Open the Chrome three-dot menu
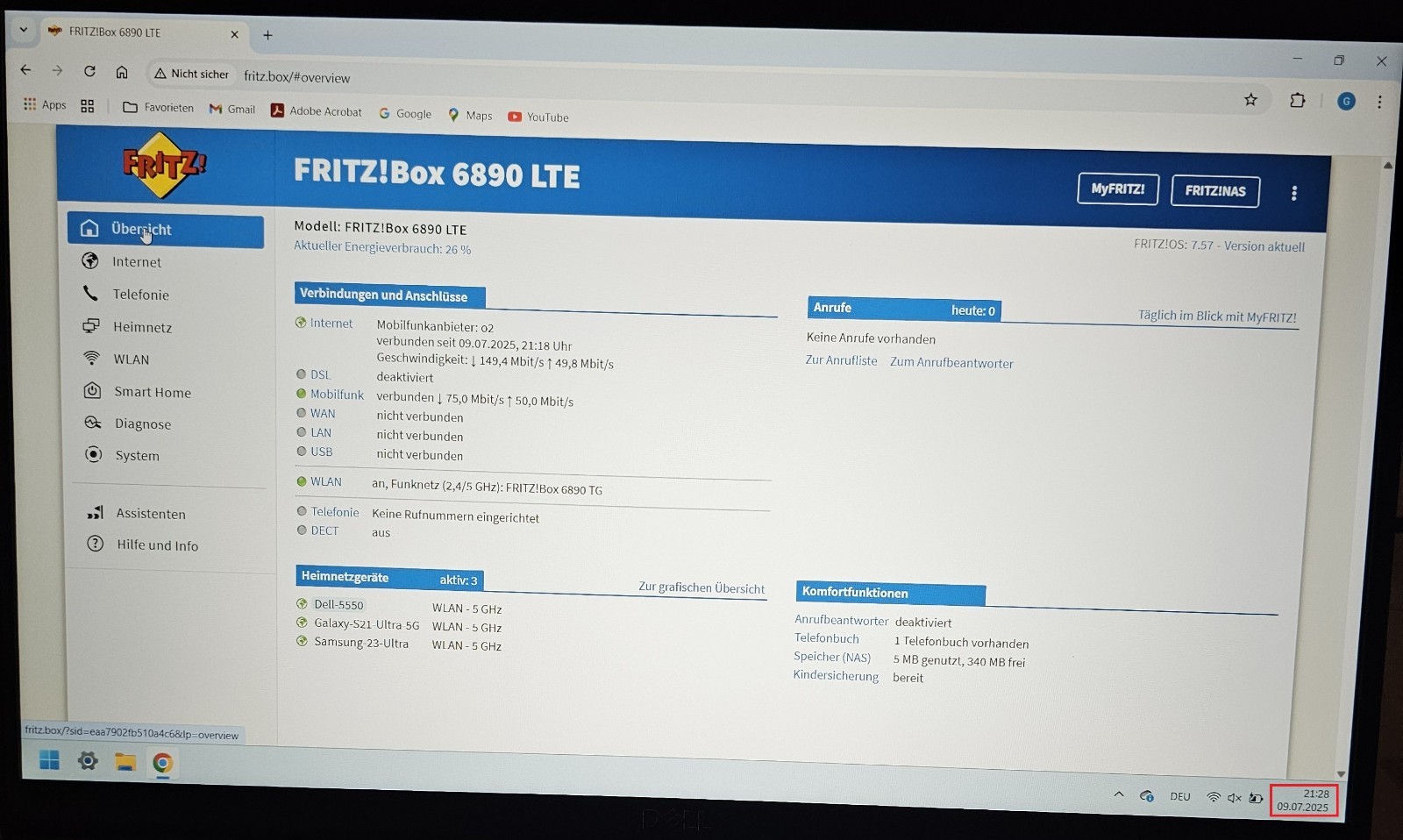Screen dimensions: 1403x840 click(1379, 102)
